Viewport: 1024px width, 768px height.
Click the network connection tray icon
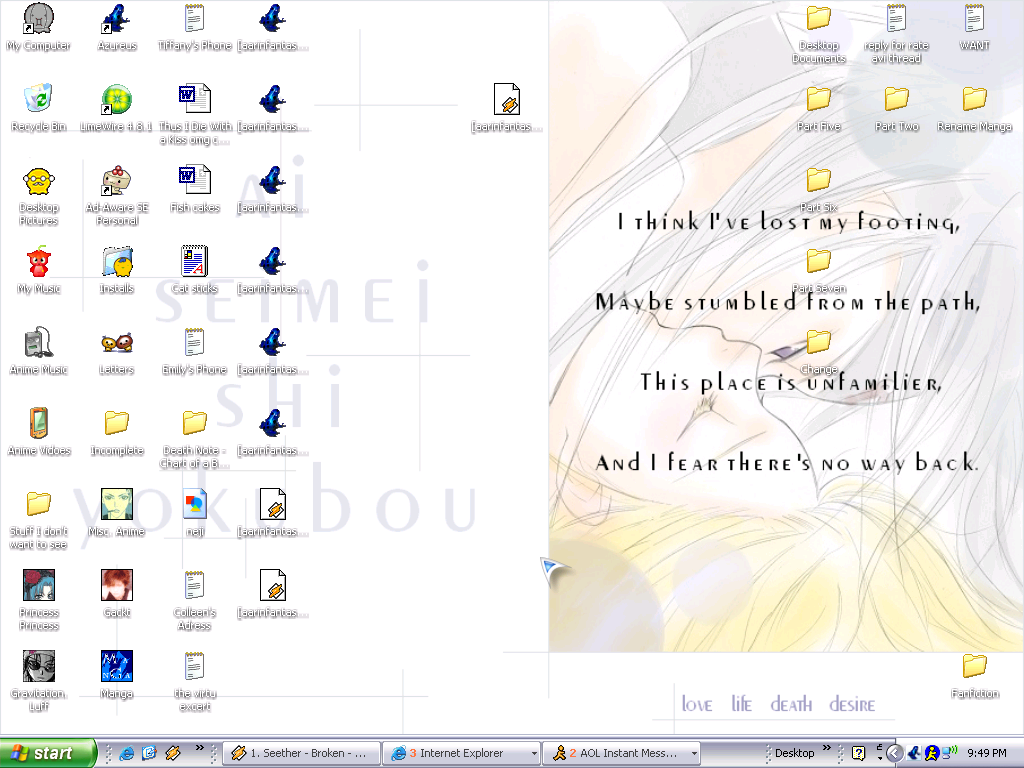(x=949, y=753)
